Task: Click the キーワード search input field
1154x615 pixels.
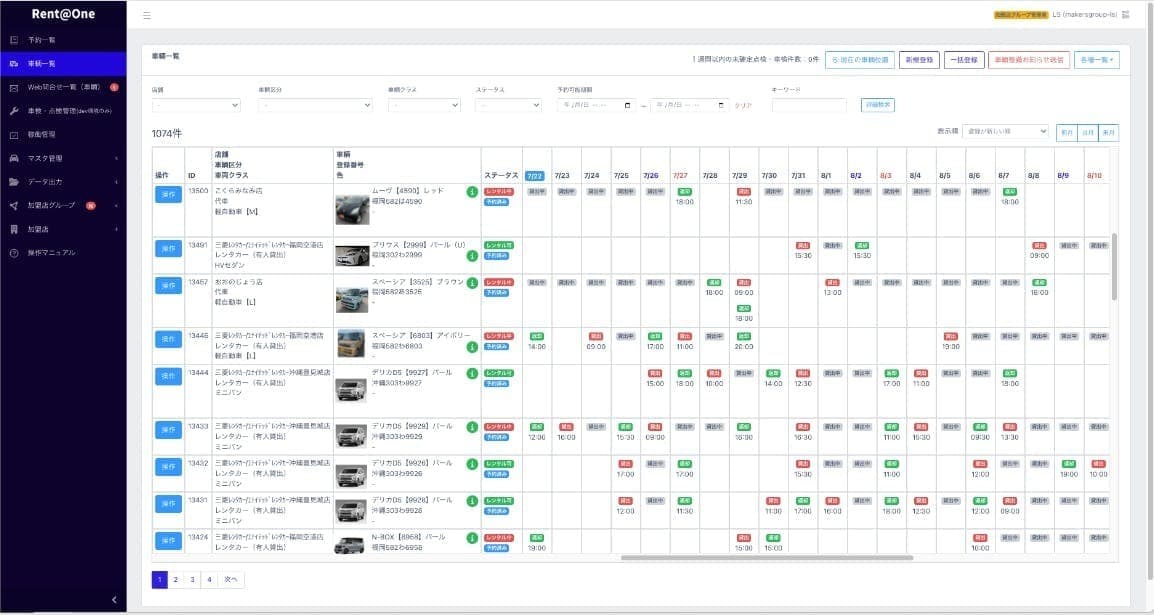Action: click(x=808, y=105)
